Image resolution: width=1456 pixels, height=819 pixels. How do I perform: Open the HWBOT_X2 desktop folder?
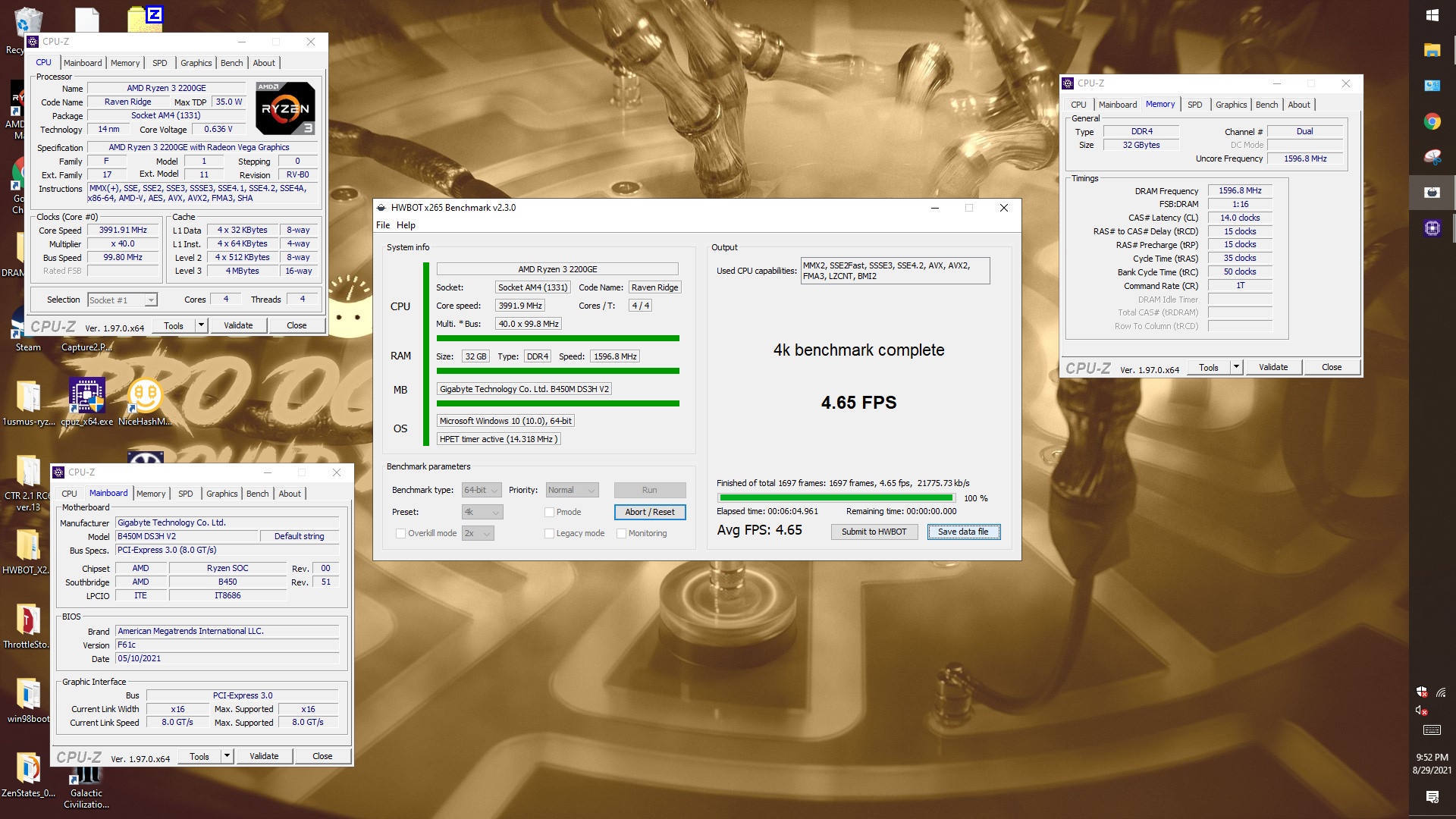point(27,551)
